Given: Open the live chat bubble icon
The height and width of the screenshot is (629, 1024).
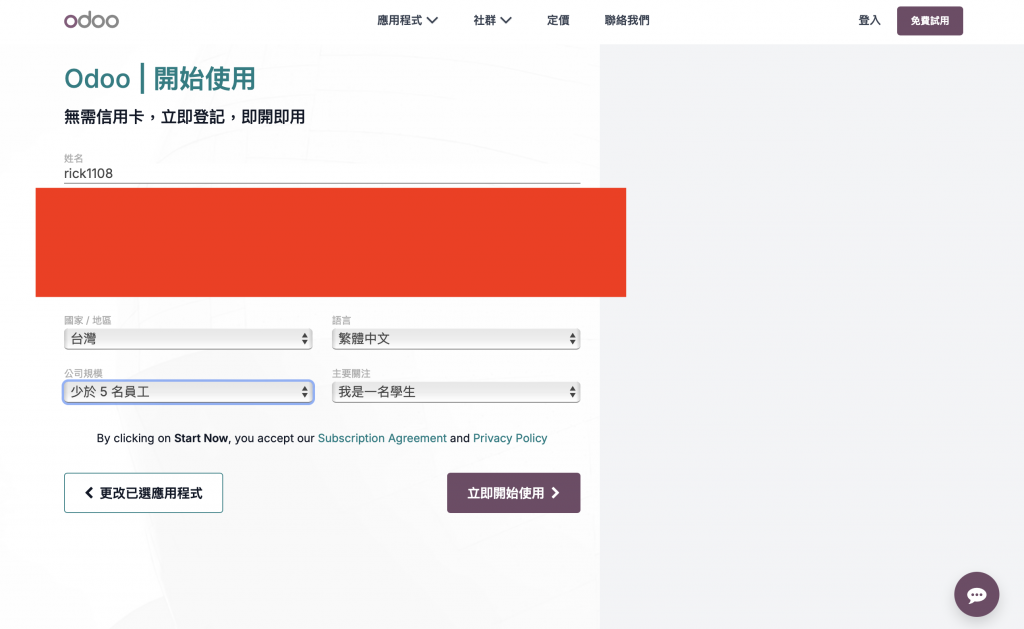Looking at the screenshot, I should [x=976, y=594].
